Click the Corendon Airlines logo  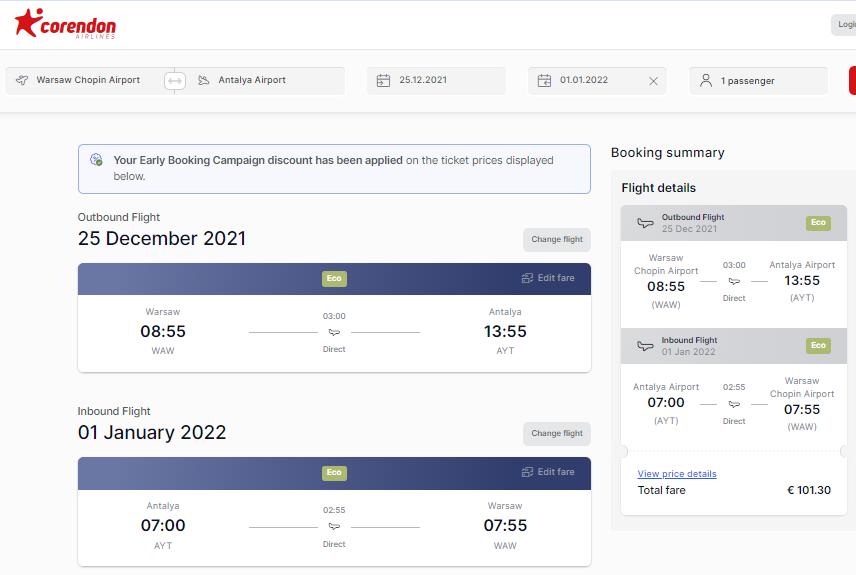65,23
